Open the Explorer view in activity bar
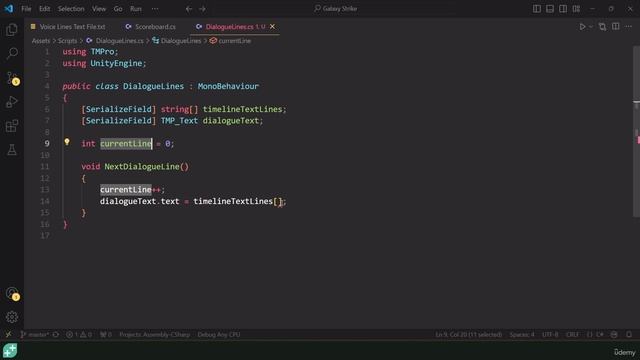640x360 pixels. (12, 29)
